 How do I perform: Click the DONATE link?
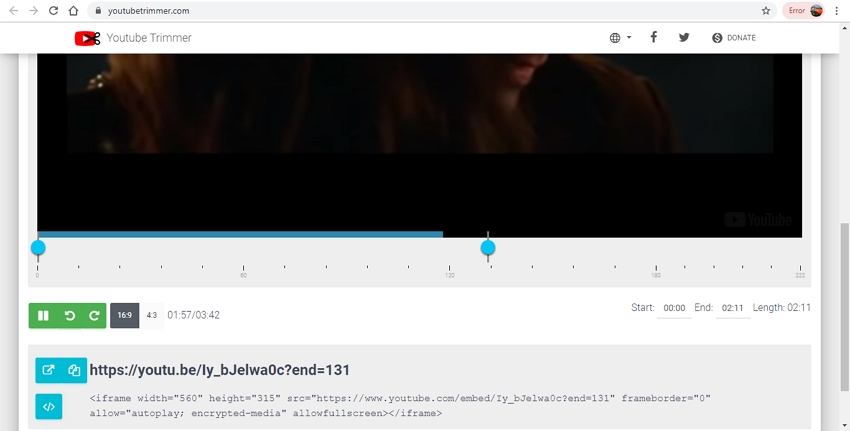tap(734, 38)
